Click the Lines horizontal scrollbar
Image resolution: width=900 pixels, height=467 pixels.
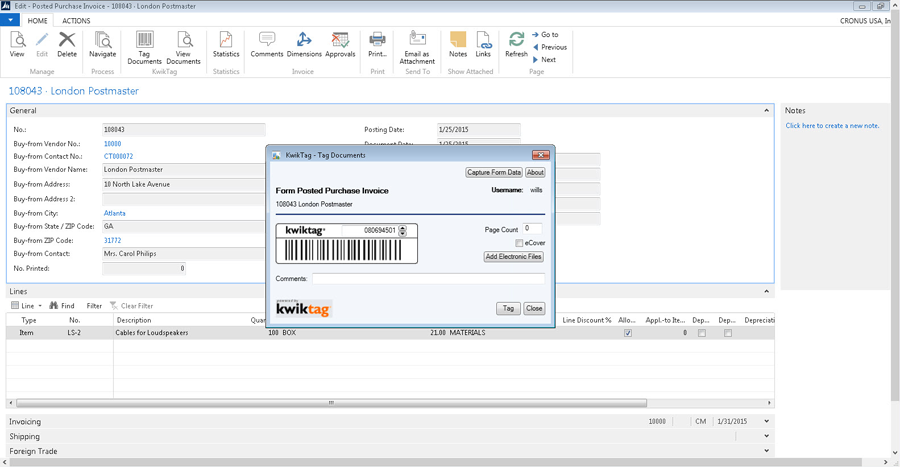tap(331, 403)
